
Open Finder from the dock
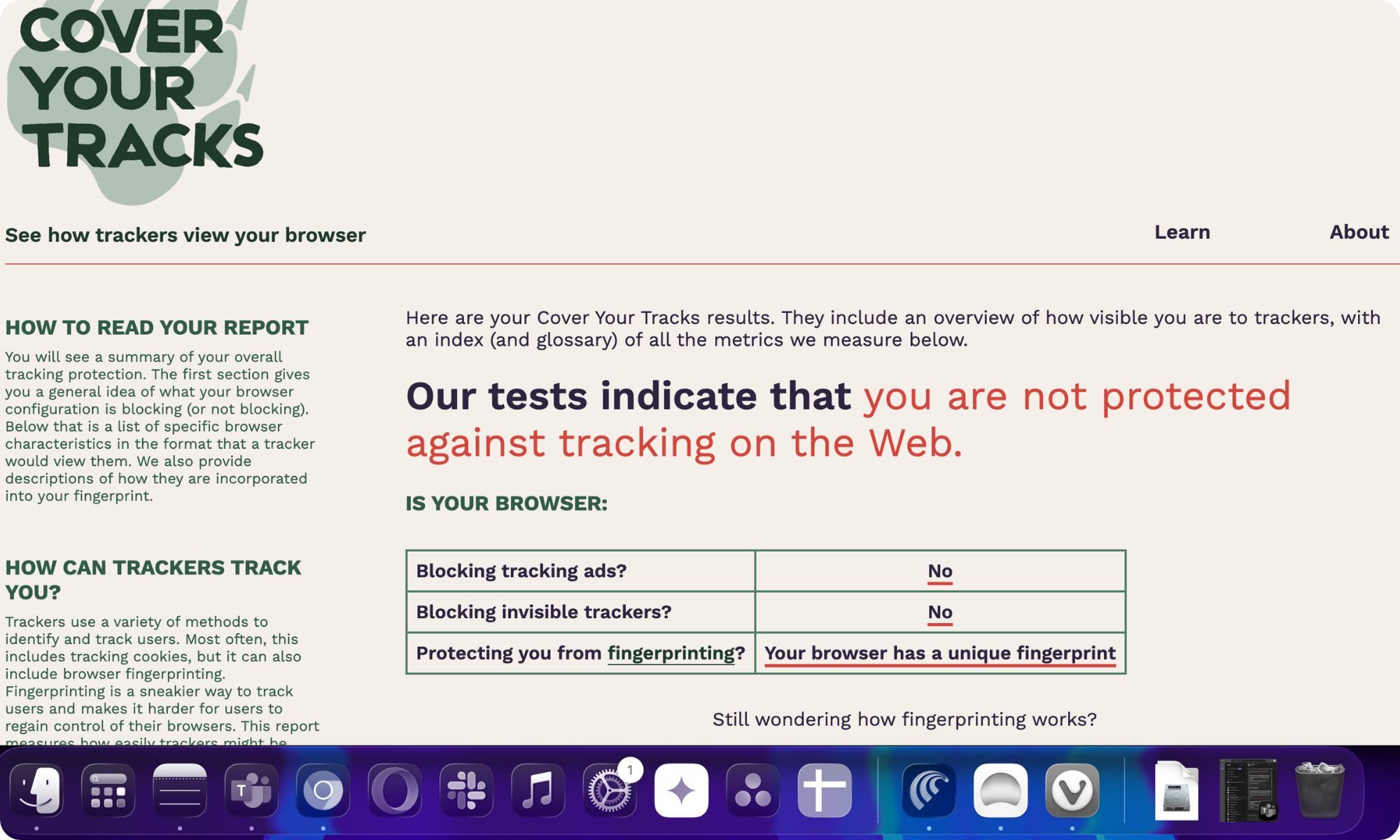click(x=36, y=790)
